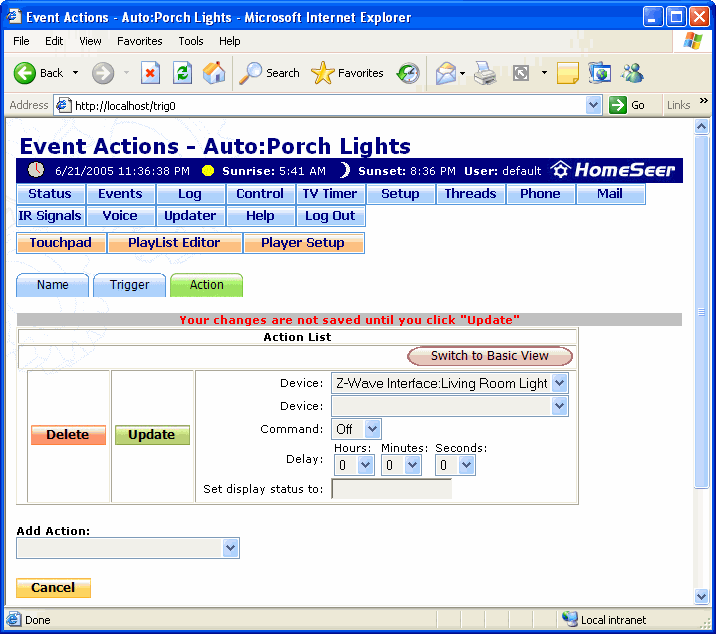Open the Search magnifier toolbar button
This screenshot has width=716, height=634.
pos(269,73)
